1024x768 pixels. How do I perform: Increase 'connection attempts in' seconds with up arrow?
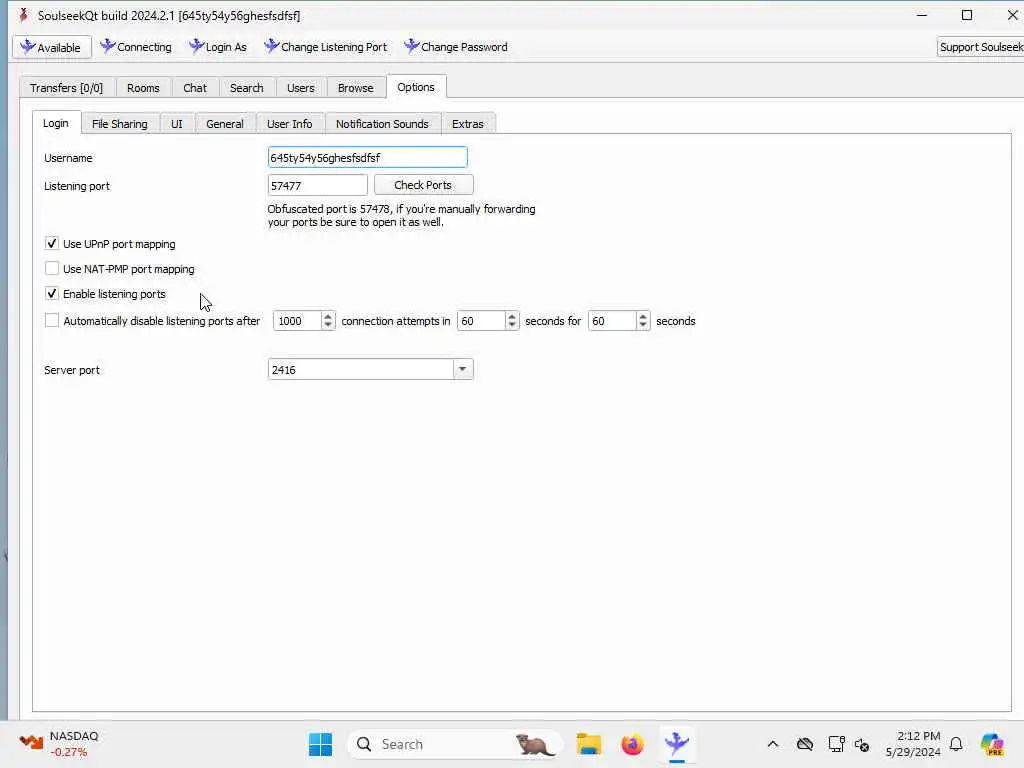[512, 316]
